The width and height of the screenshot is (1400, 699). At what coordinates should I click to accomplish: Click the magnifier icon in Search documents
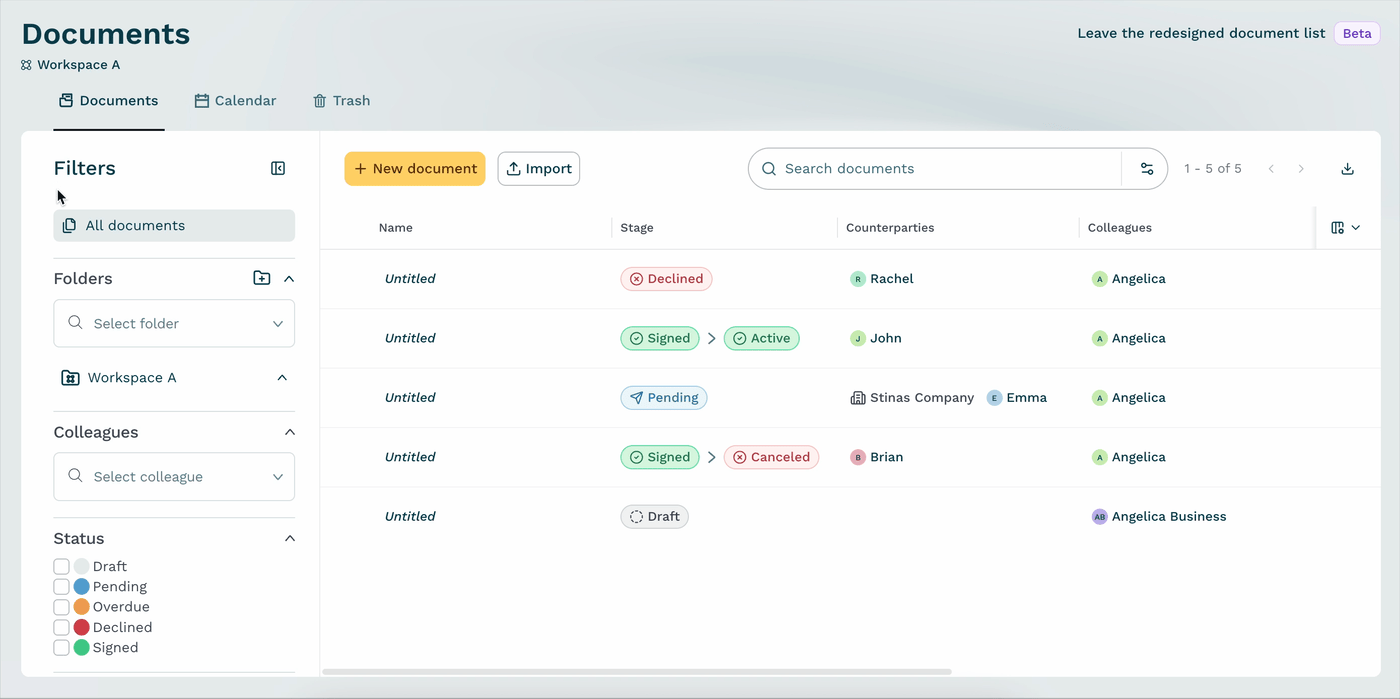(x=769, y=169)
